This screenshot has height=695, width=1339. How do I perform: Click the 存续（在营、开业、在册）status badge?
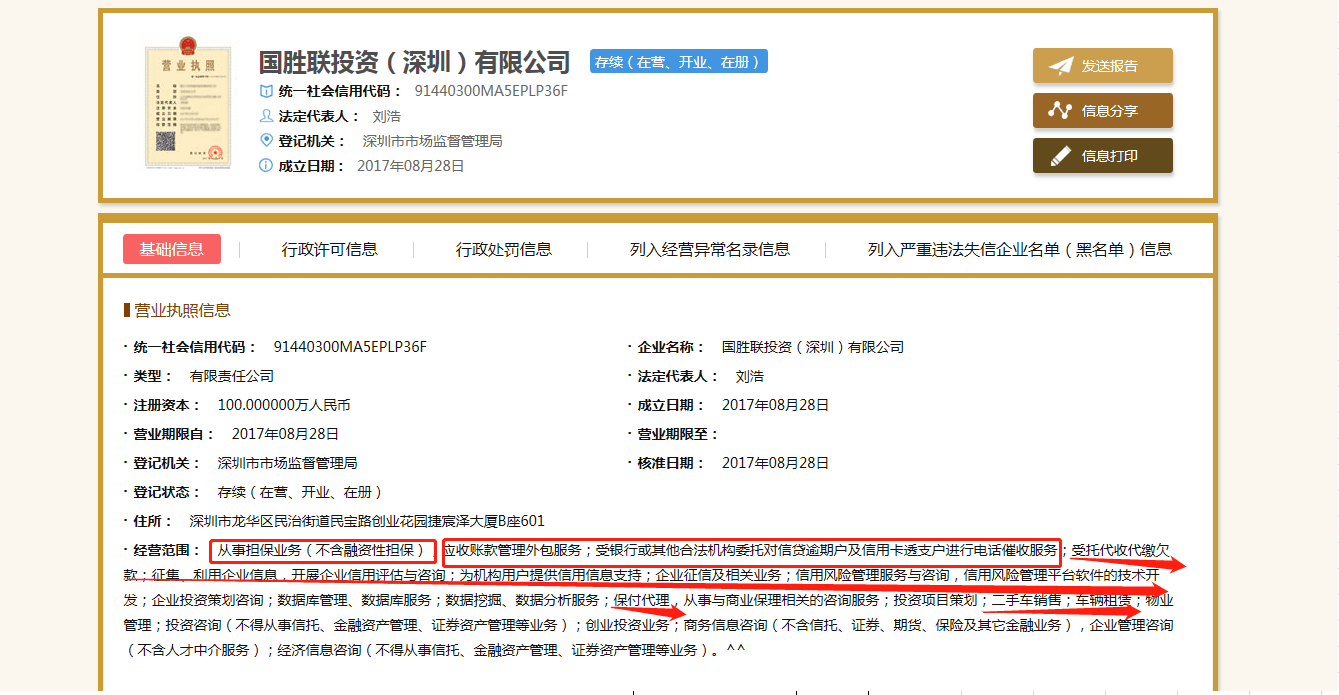coord(679,61)
